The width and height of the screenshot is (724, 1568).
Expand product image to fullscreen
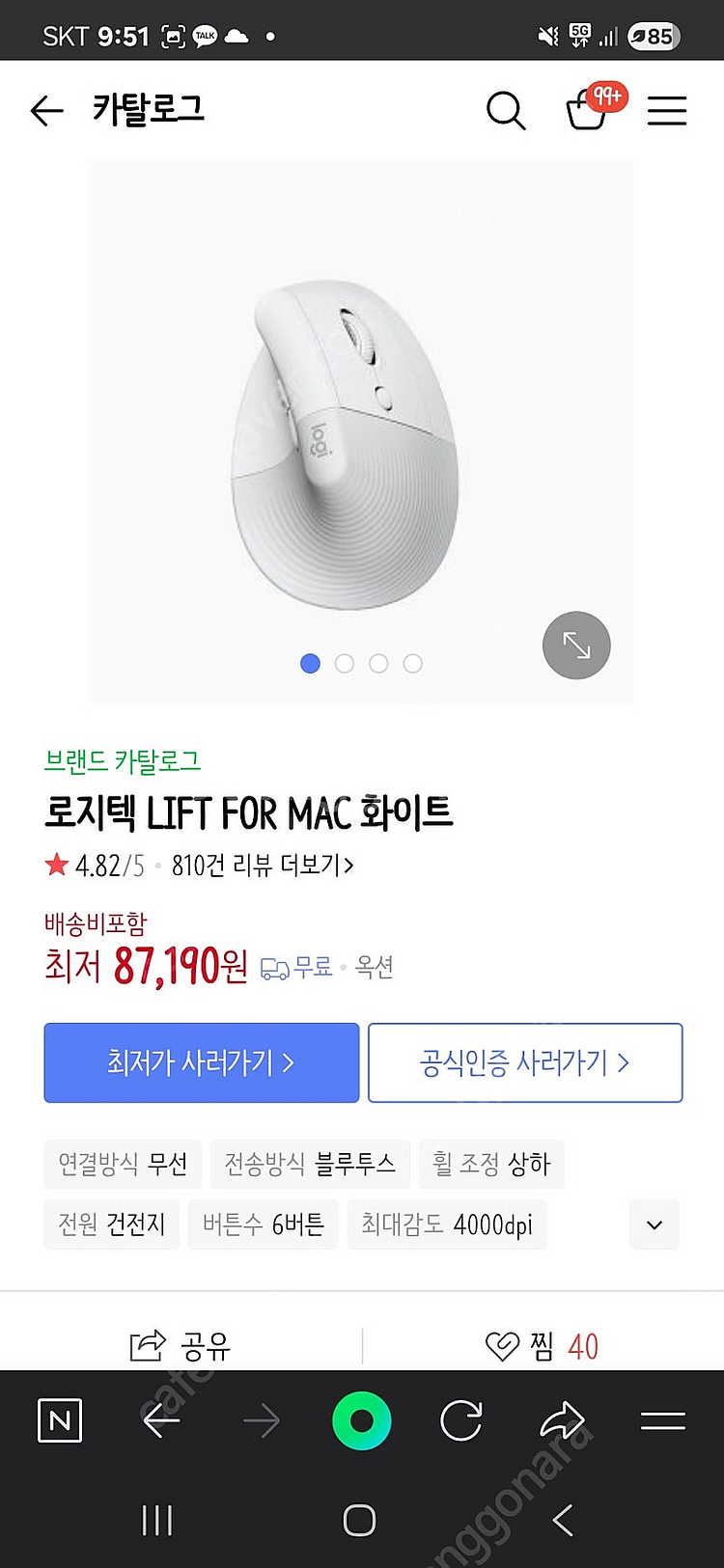pyautogui.click(x=576, y=646)
